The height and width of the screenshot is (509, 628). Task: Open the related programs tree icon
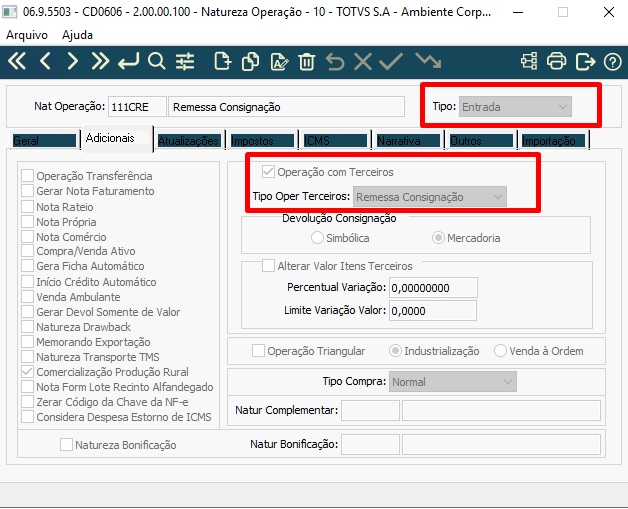(529, 62)
